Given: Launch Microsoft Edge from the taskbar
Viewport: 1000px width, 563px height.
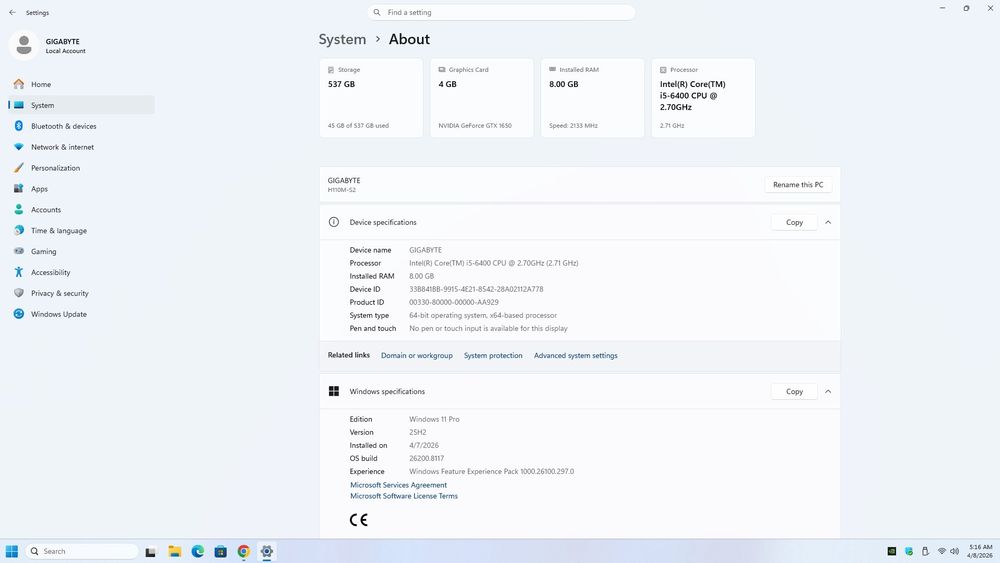Looking at the screenshot, I should (198, 552).
